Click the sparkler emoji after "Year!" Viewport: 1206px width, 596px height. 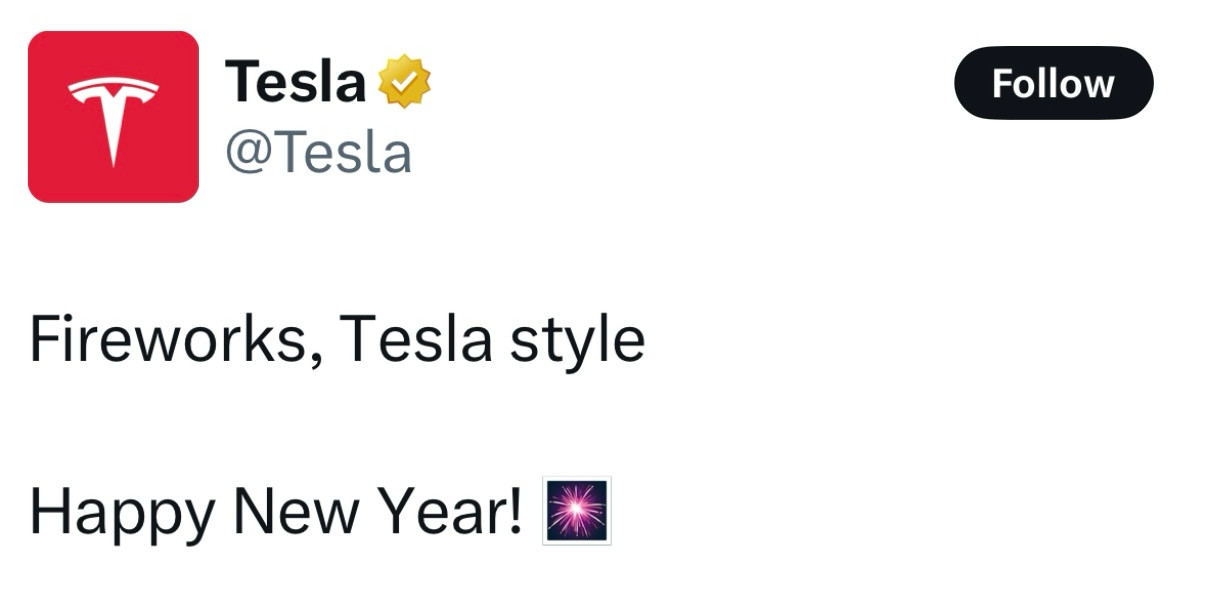pos(577,511)
